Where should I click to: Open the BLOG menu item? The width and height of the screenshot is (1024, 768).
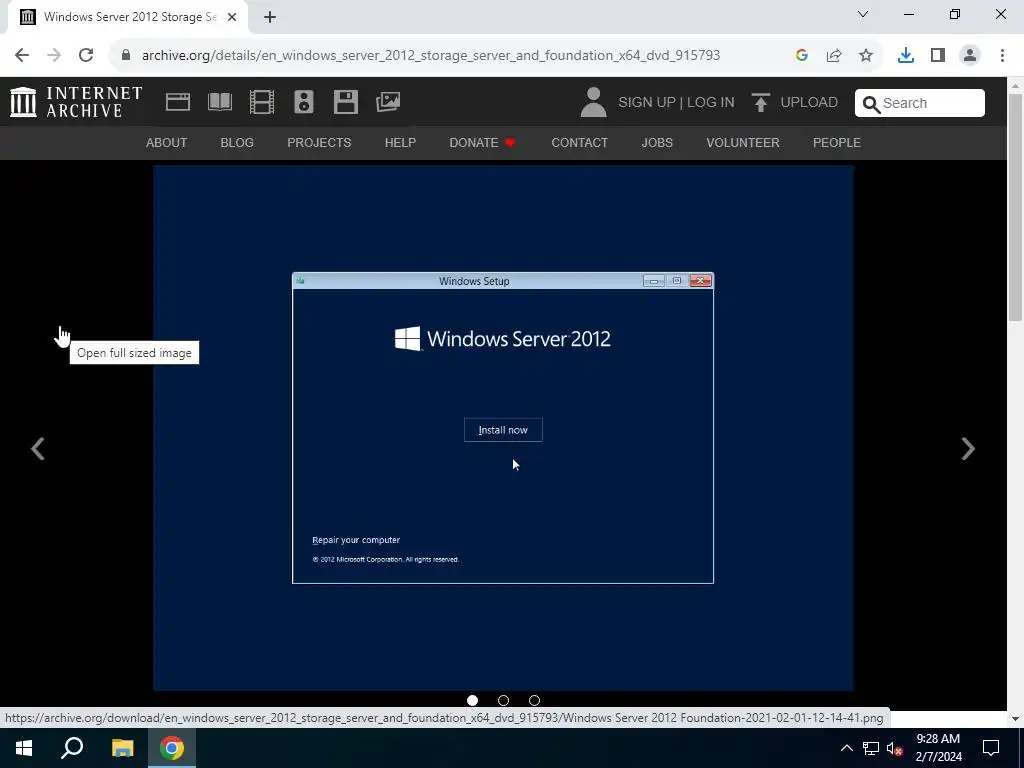click(x=237, y=142)
